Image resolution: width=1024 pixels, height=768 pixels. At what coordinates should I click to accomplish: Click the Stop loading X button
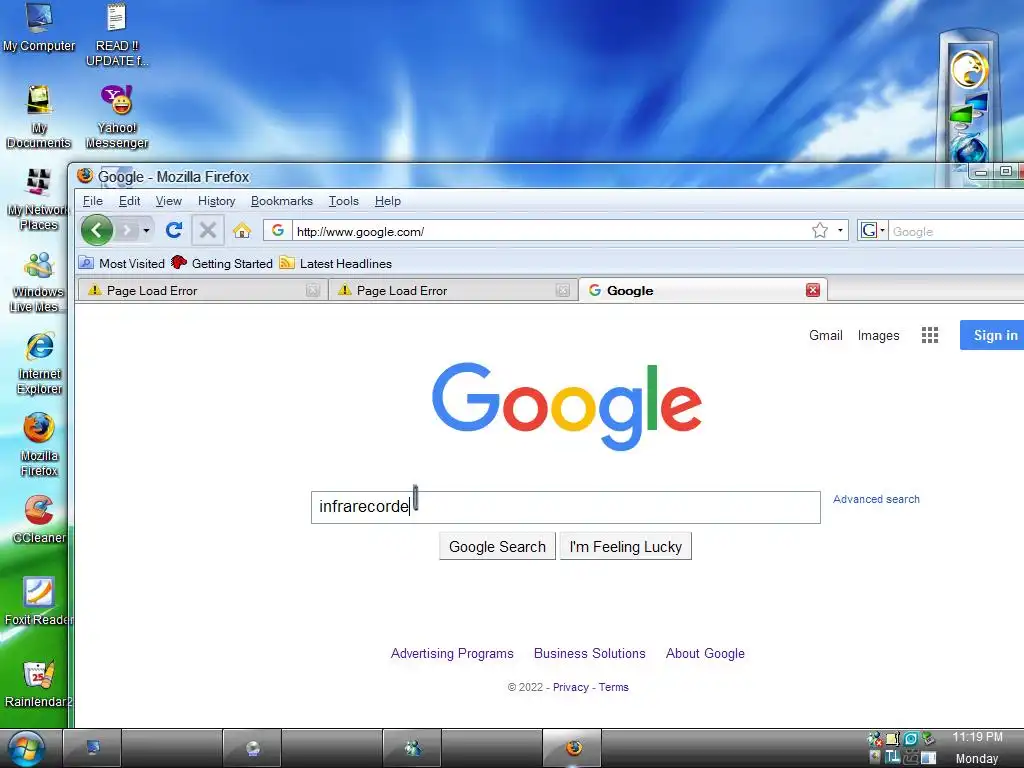click(208, 230)
